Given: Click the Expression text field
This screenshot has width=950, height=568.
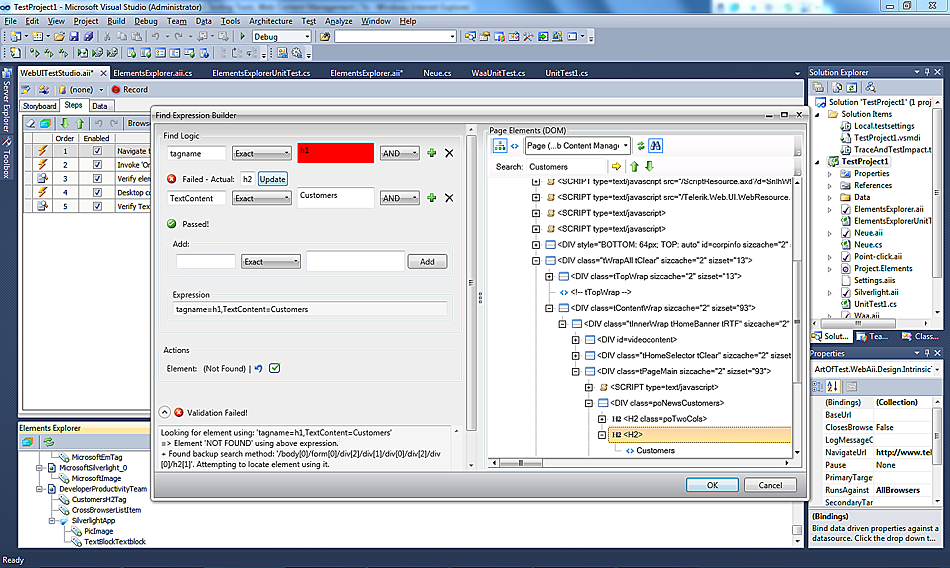Looking at the screenshot, I should click(x=311, y=309).
